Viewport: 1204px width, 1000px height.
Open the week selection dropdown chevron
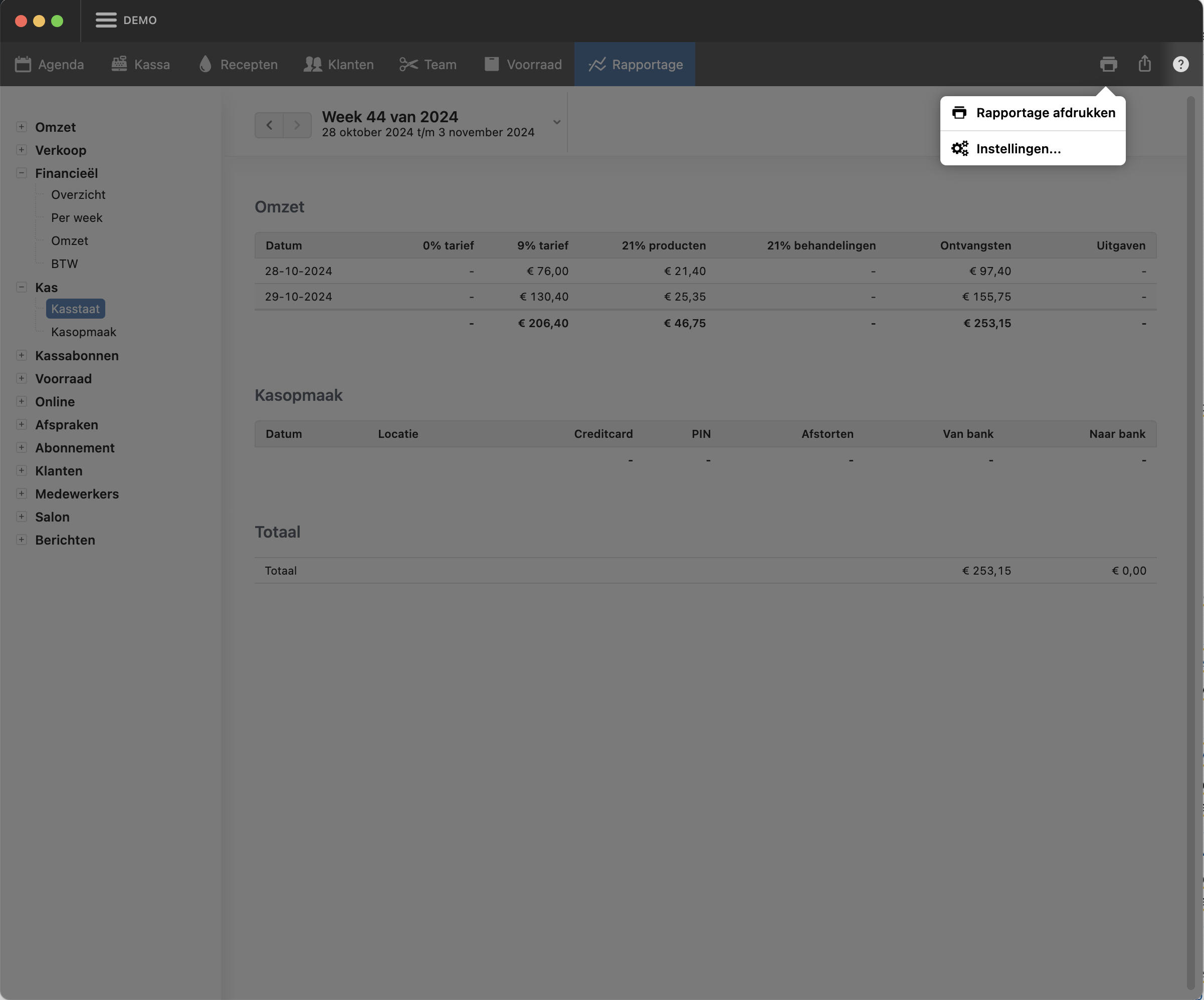coord(556,122)
